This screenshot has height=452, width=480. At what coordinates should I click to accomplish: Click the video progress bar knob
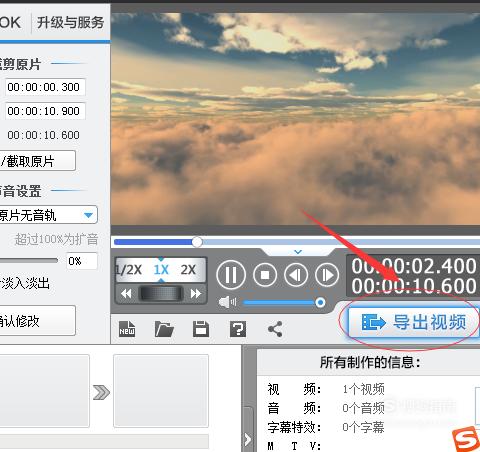click(197, 242)
